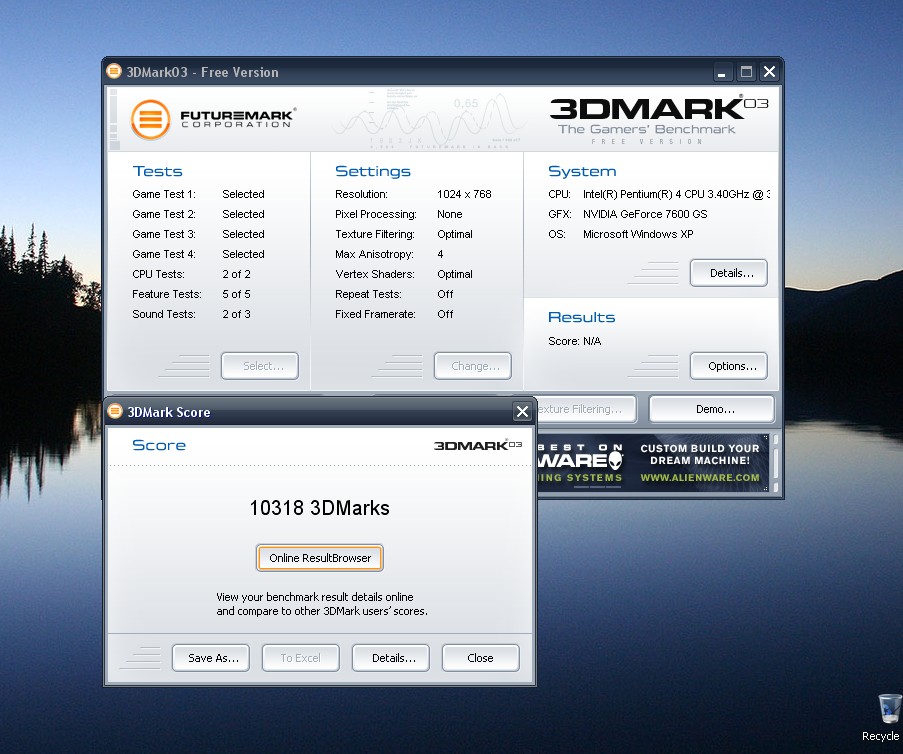Click the Game Test 3 label
This screenshot has height=754, width=903.
point(164,234)
